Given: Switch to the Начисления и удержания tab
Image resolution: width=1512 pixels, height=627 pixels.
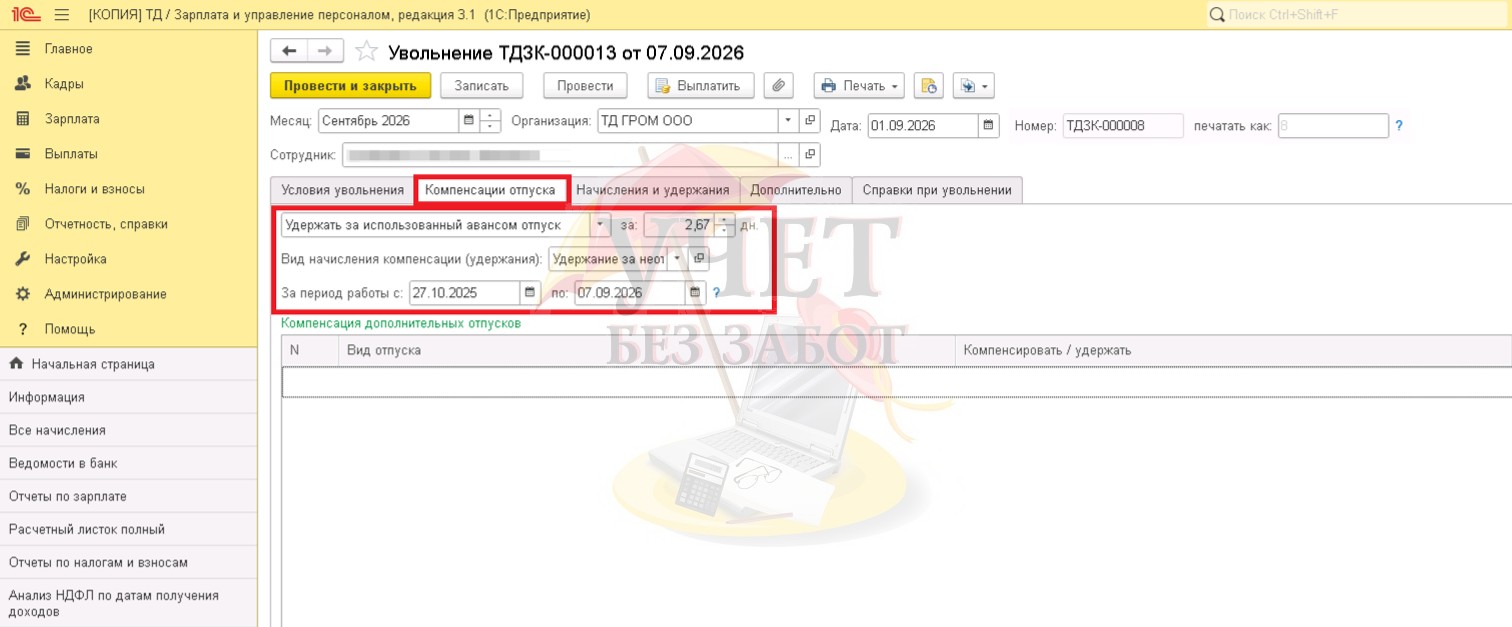Looking at the screenshot, I should pyautogui.click(x=653, y=190).
